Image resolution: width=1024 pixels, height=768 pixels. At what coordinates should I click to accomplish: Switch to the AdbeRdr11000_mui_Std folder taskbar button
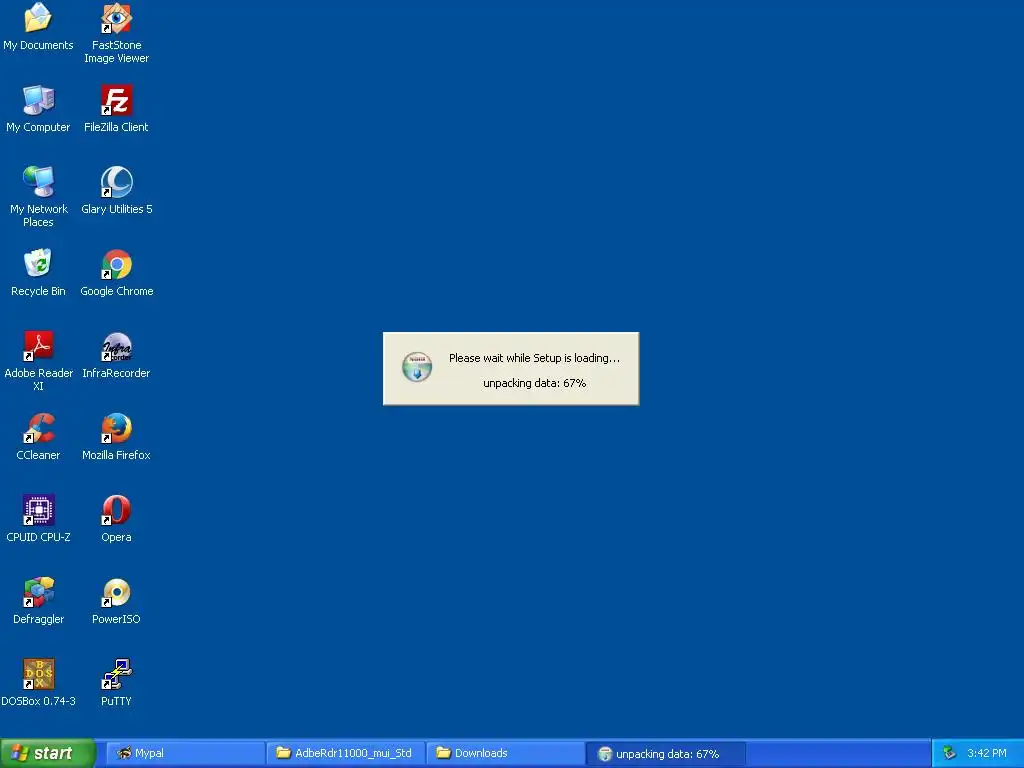(x=346, y=754)
